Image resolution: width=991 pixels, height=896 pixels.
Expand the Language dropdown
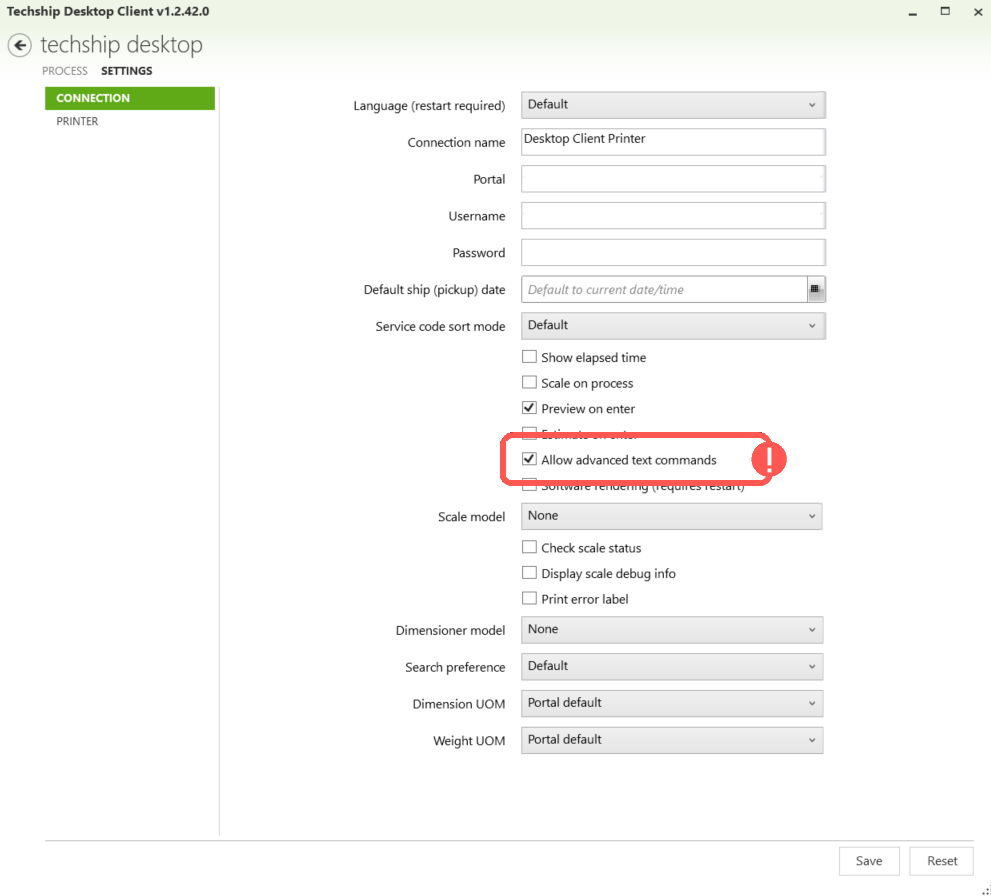click(673, 105)
